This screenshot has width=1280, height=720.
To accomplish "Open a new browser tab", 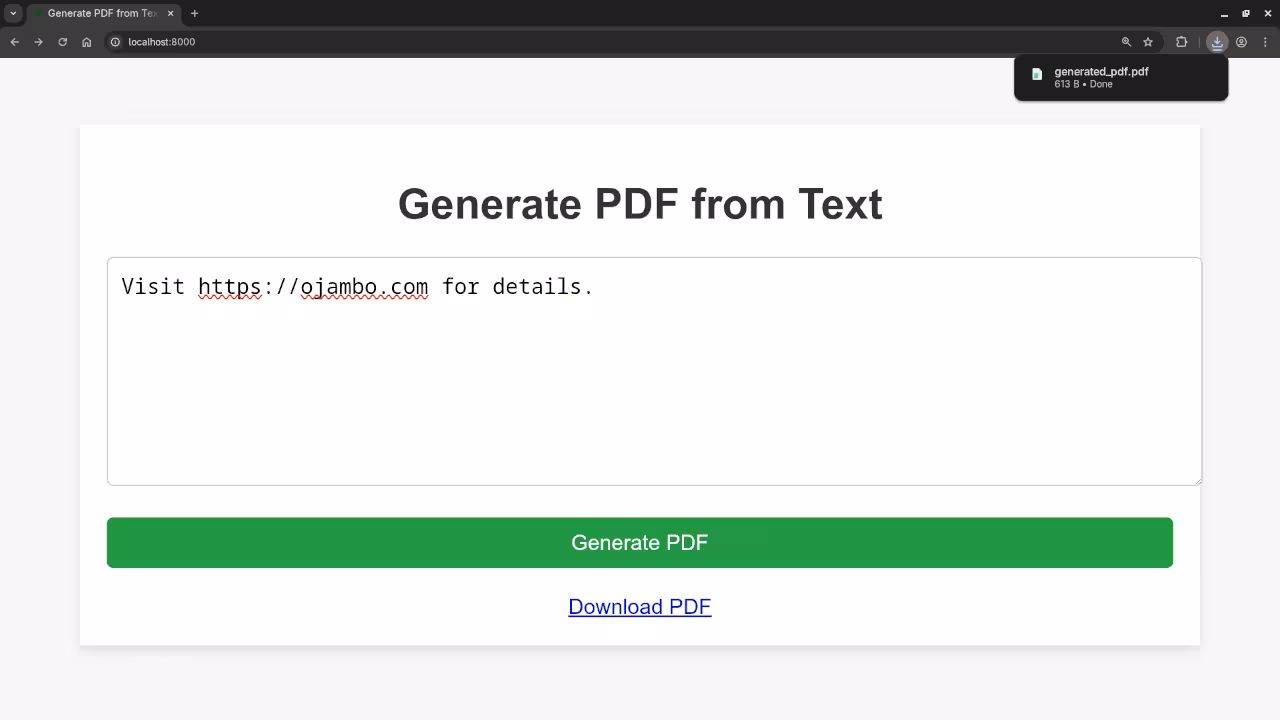I will 194,13.
